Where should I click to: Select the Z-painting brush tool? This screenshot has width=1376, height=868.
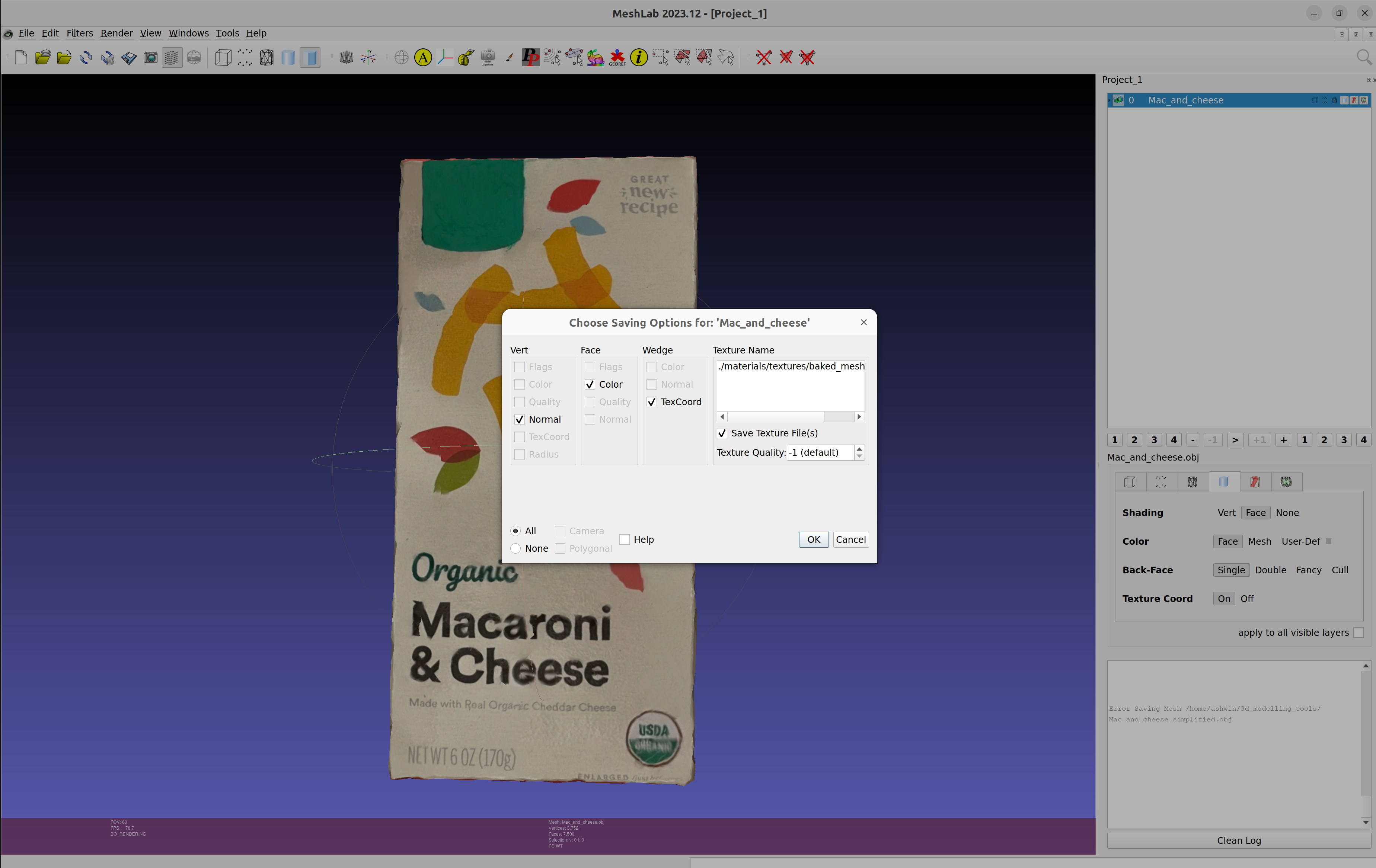click(509, 57)
